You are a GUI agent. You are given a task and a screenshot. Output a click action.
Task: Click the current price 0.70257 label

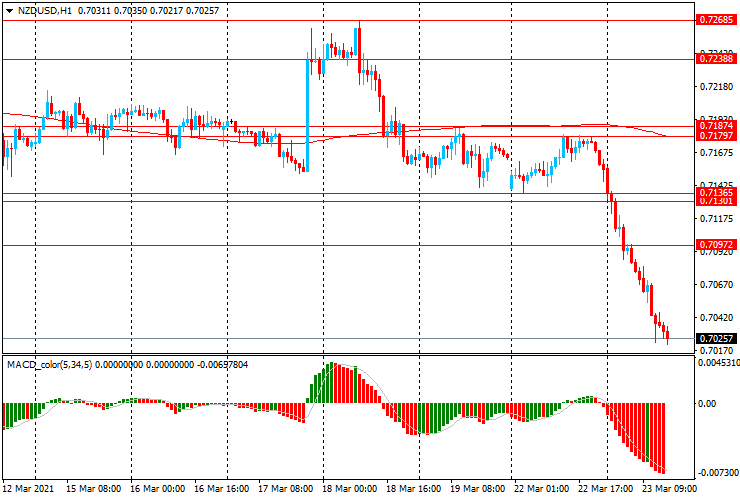coord(716,339)
